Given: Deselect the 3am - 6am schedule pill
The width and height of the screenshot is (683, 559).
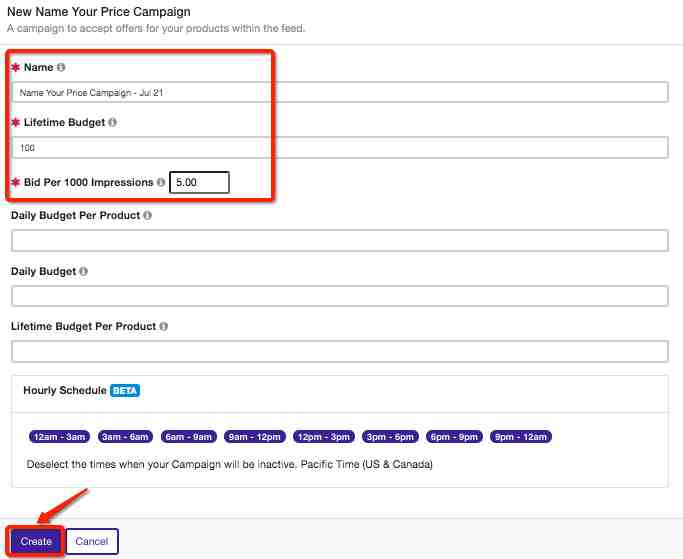Looking at the screenshot, I should 125,437.
